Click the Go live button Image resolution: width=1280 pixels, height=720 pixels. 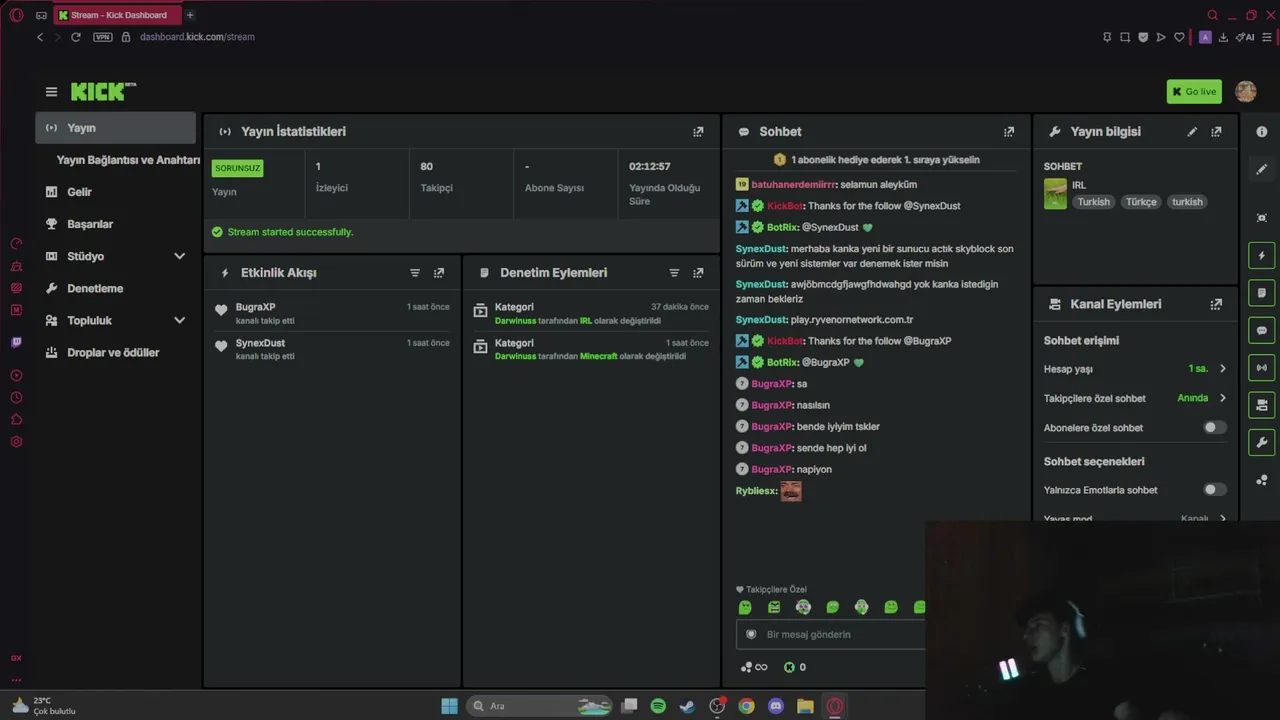[1194, 92]
